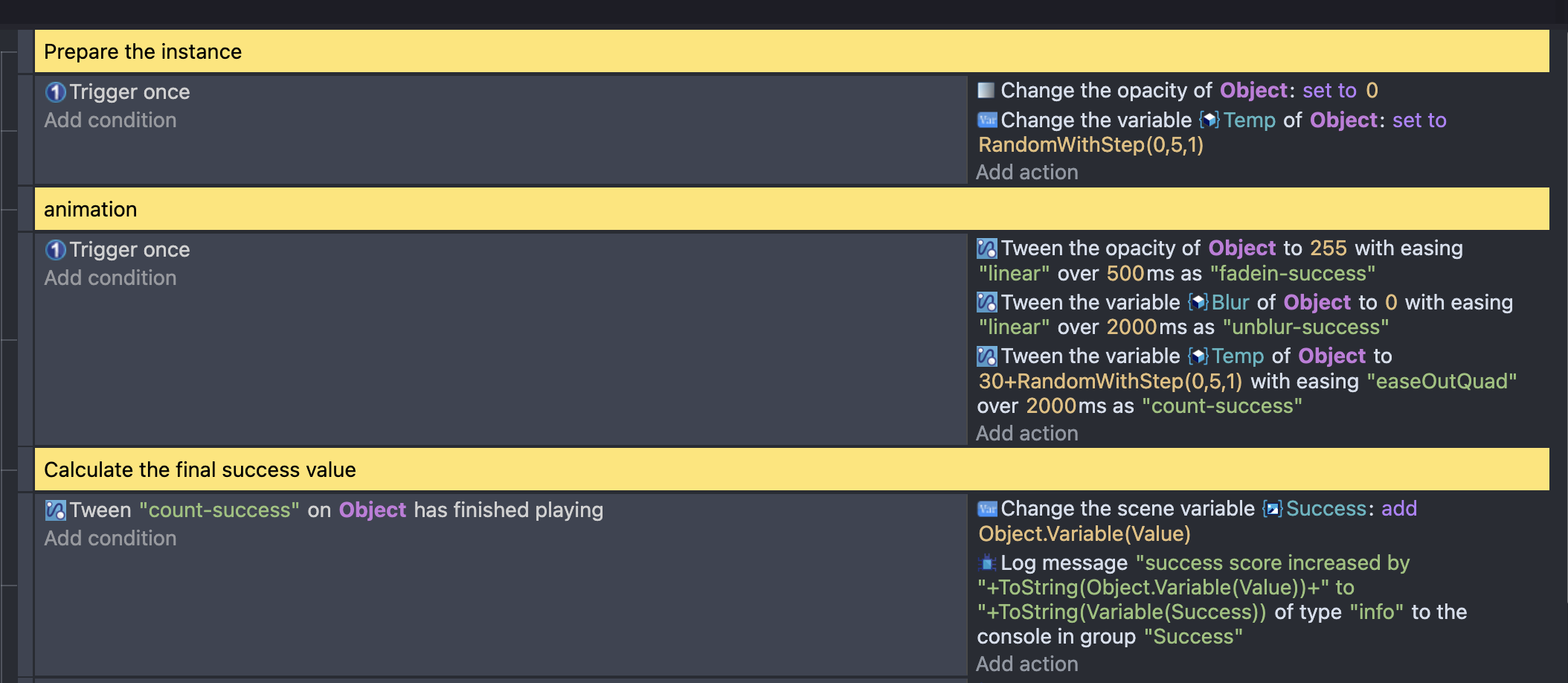Click the first Trigger once condition icon

pyautogui.click(x=55, y=92)
